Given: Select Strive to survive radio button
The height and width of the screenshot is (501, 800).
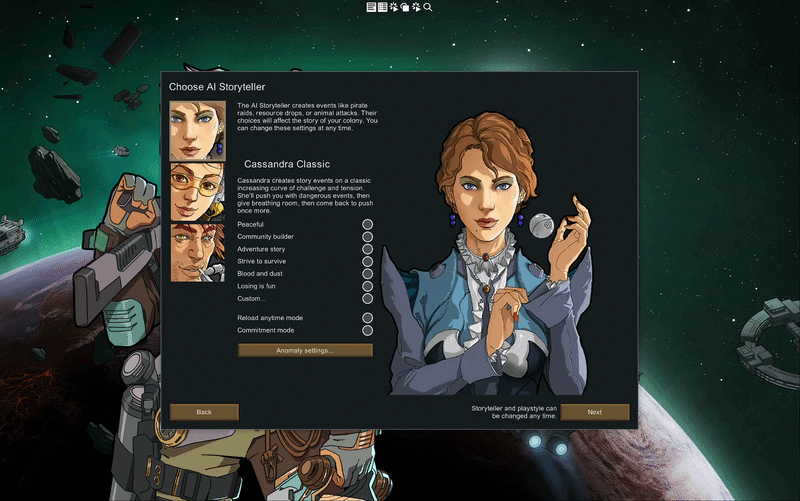Looking at the screenshot, I should (367, 261).
